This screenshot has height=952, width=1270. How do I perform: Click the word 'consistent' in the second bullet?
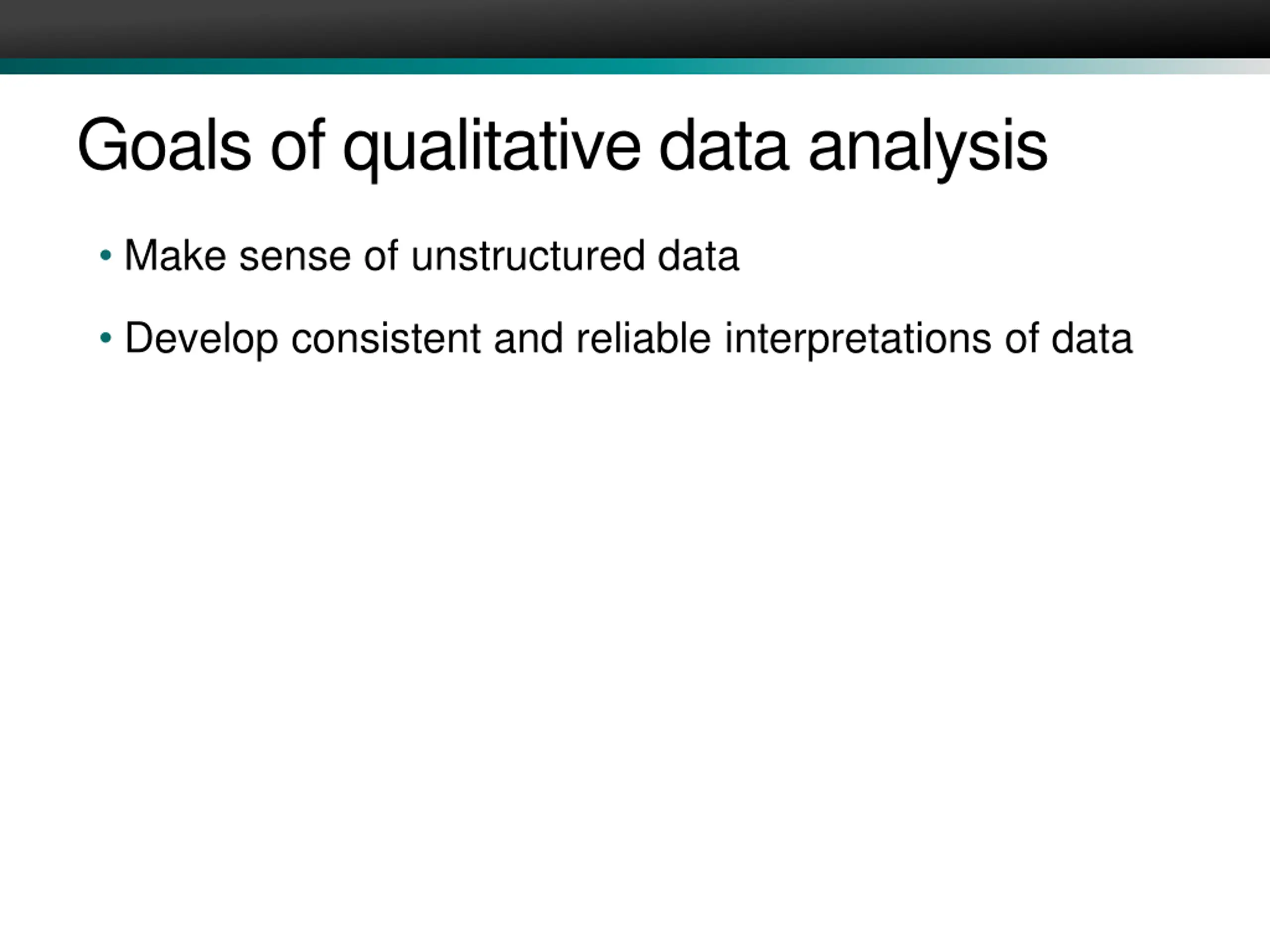point(386,339)
